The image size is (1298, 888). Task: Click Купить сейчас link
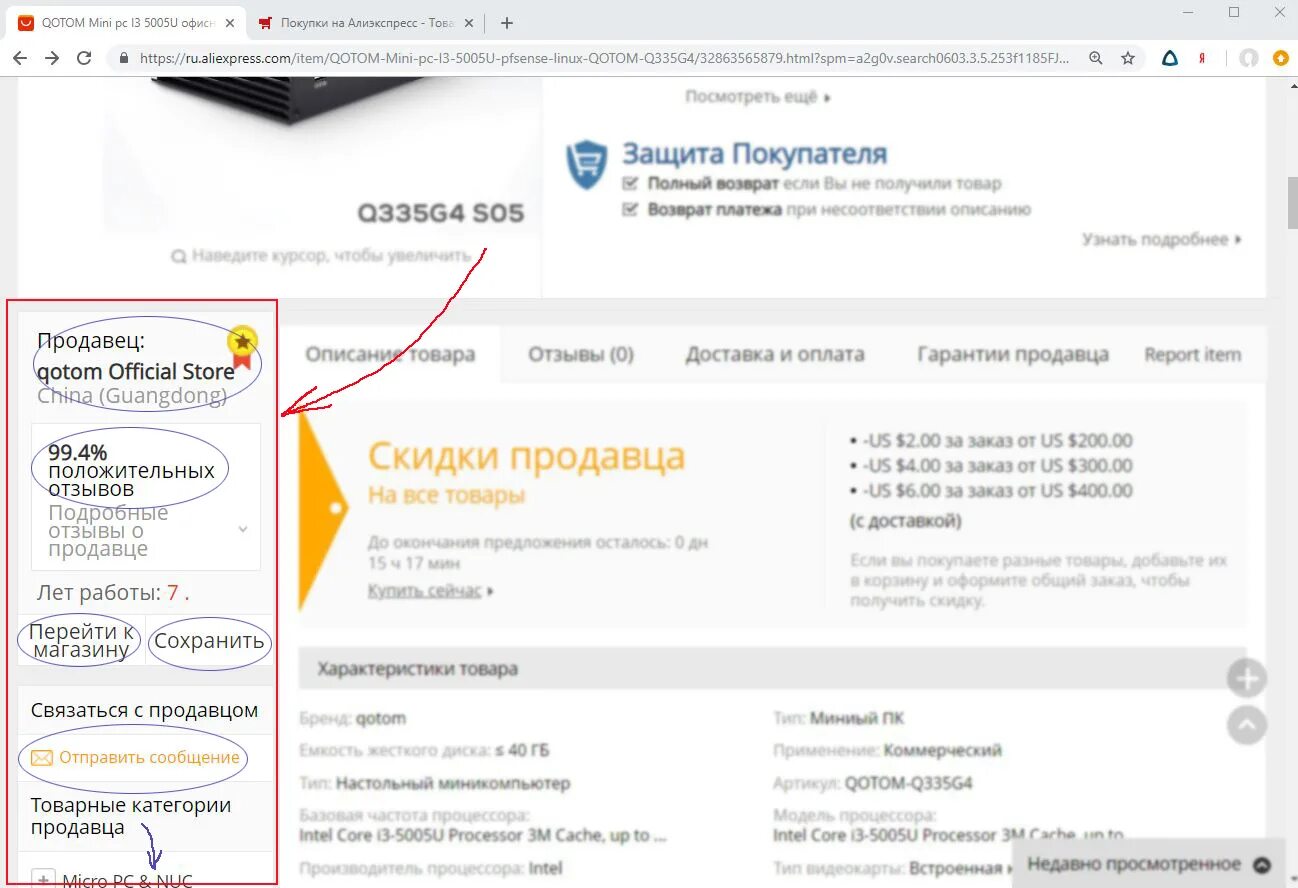point(431,591)
